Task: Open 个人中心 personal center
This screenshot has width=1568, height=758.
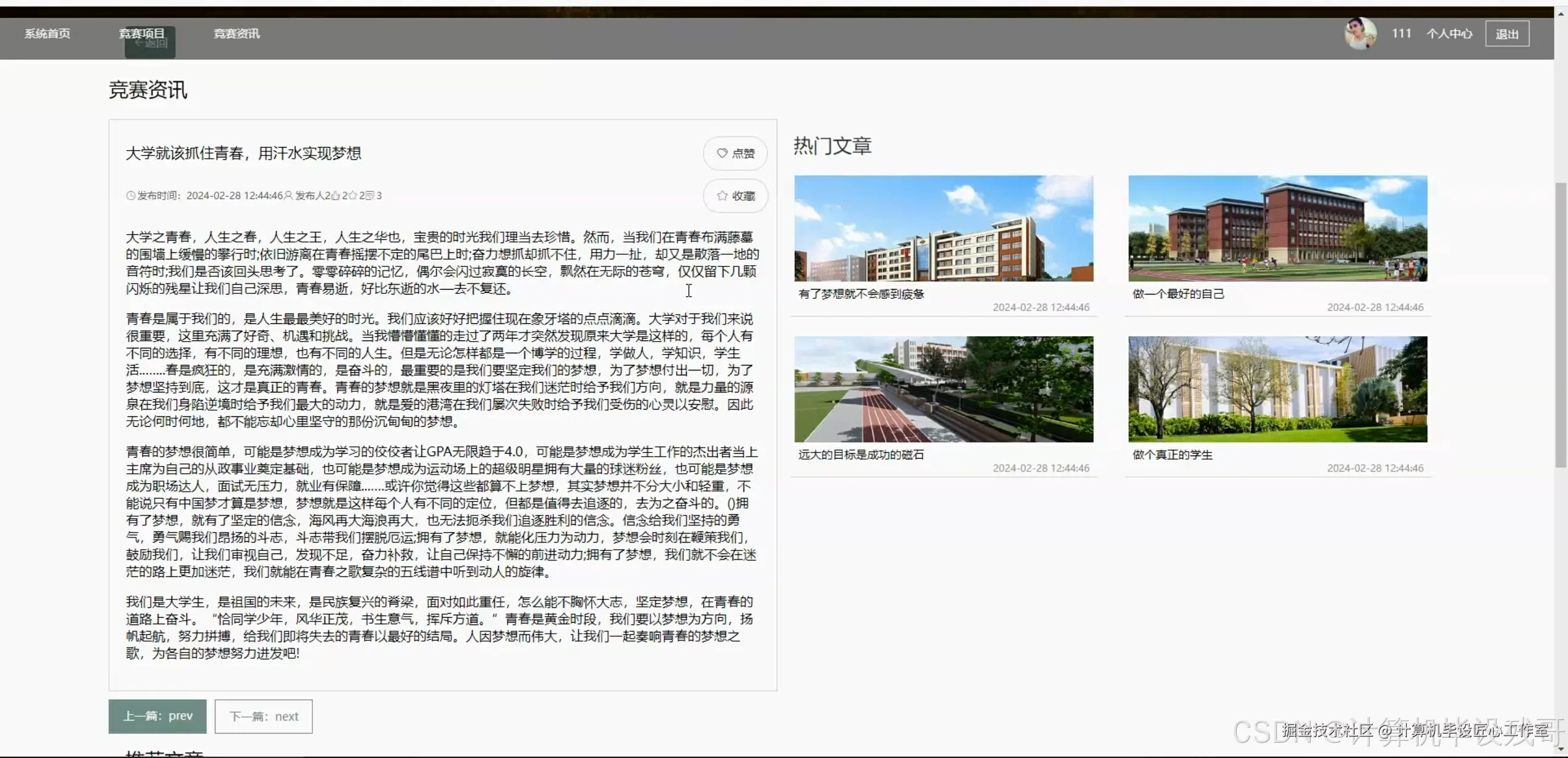Action: [1449, 33]
